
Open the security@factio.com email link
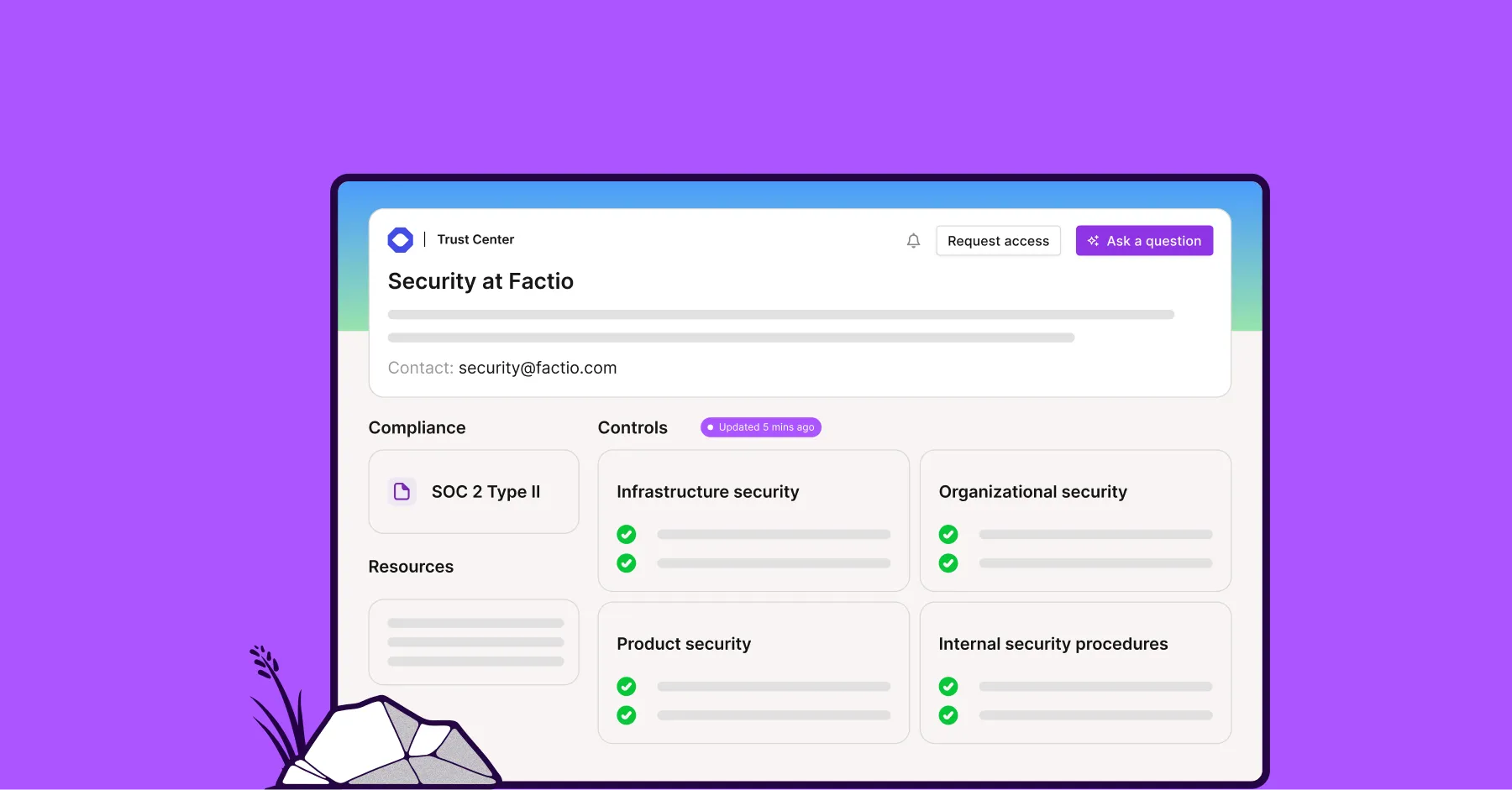click(x=537, y=368)
